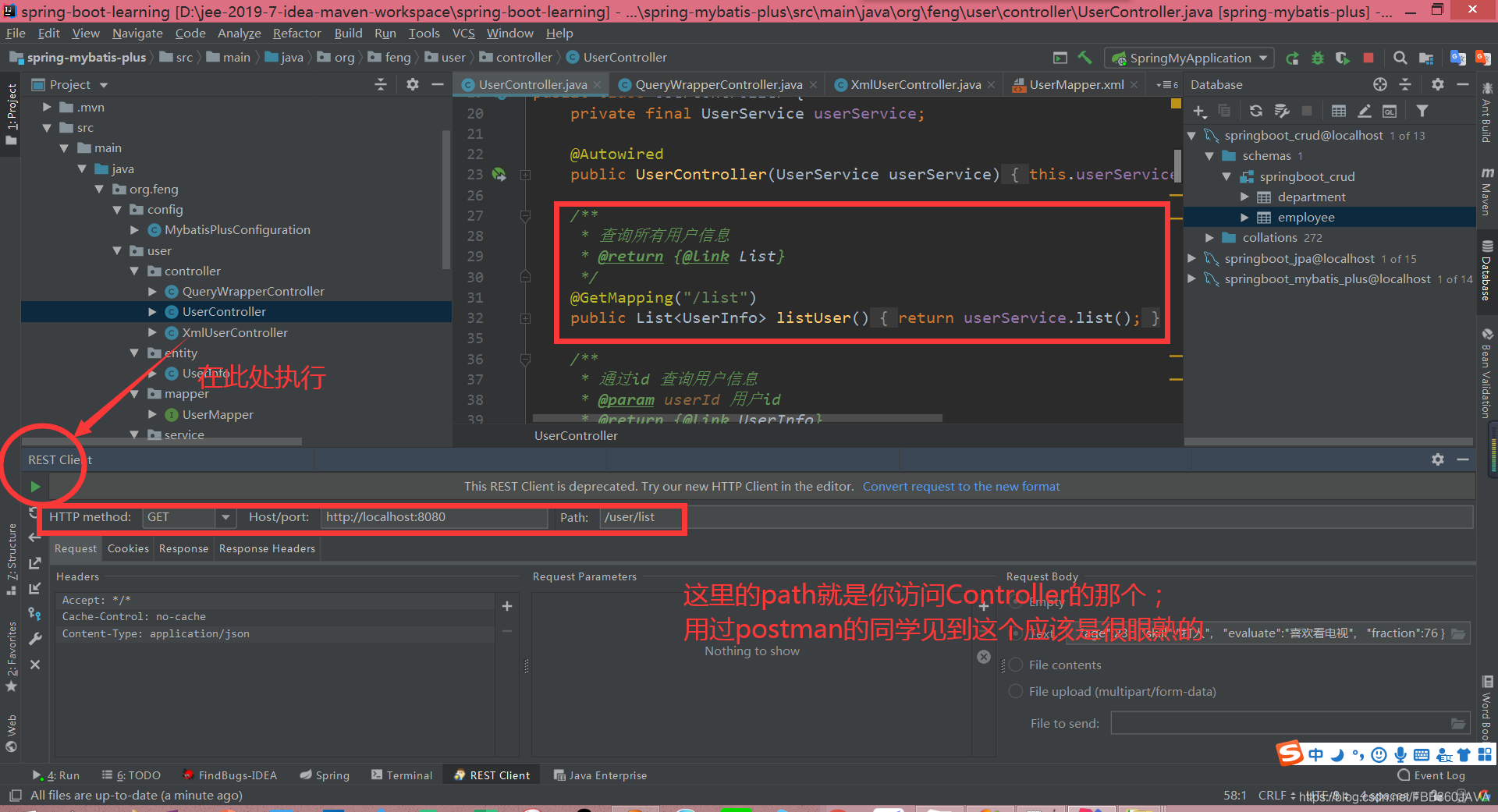Open REST Client panel settings gear
The image size is (1498, 812).
(1438, 459)
